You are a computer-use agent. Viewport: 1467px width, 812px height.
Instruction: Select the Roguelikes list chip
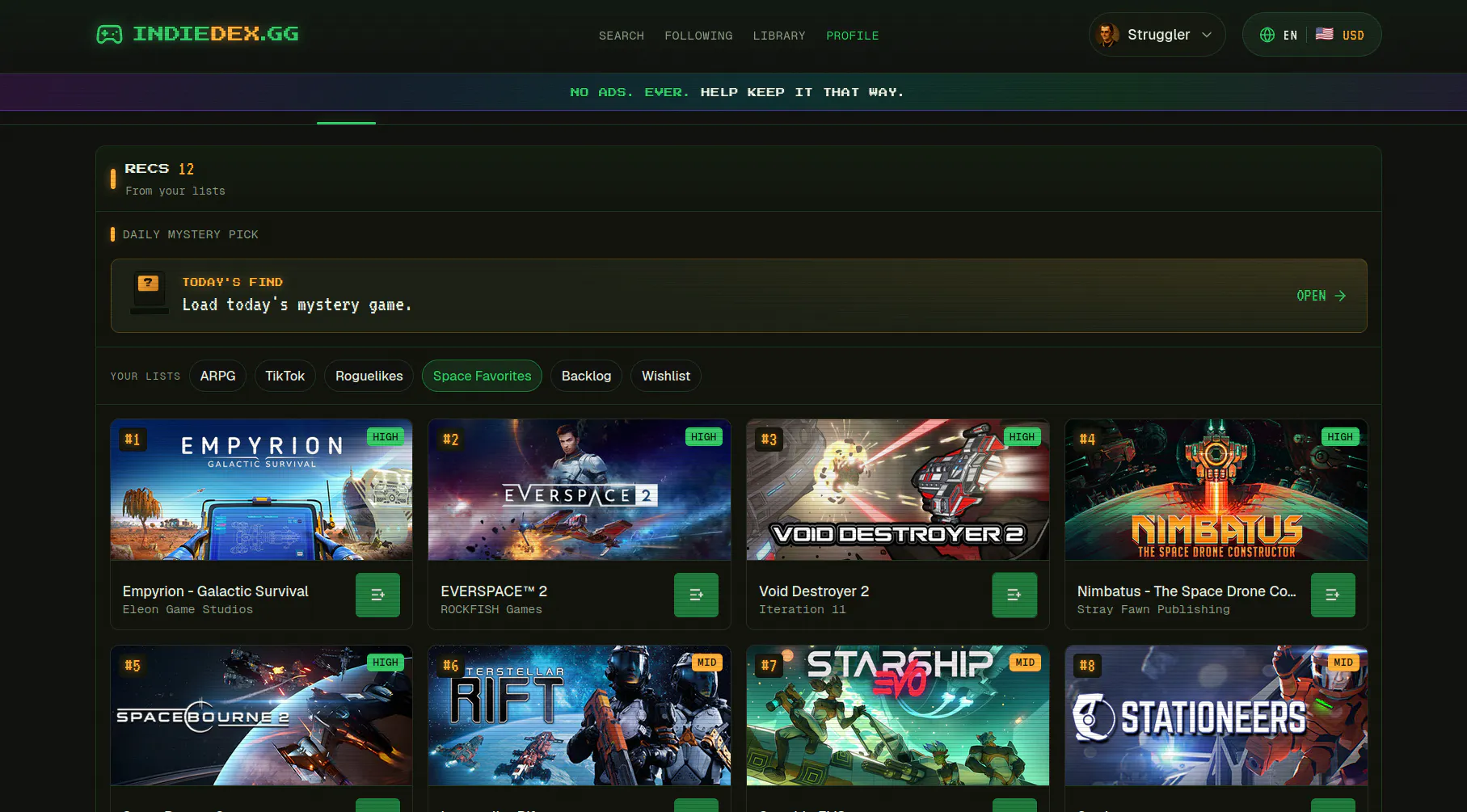tap(369, 376)
